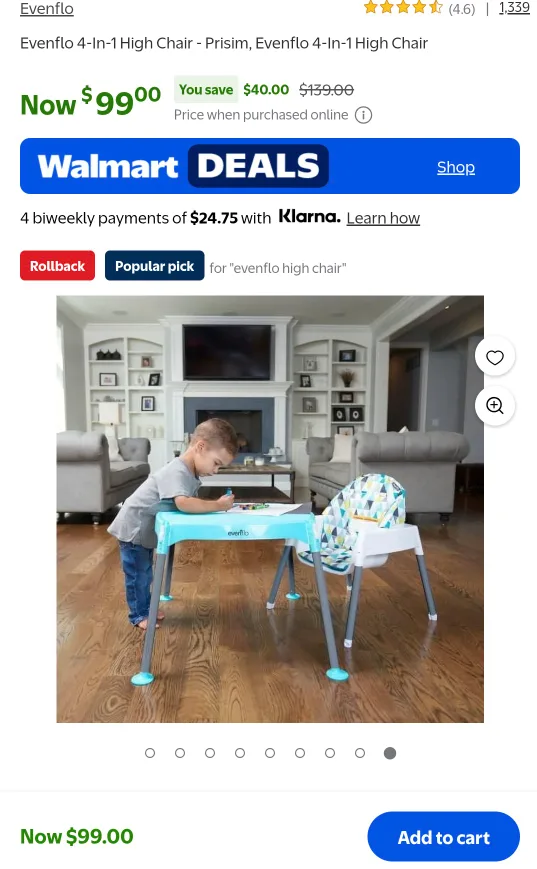This screenshot has height=869, width=537.
Task: Open price info icon beside purchased online
Action: [x=363, y=115]
